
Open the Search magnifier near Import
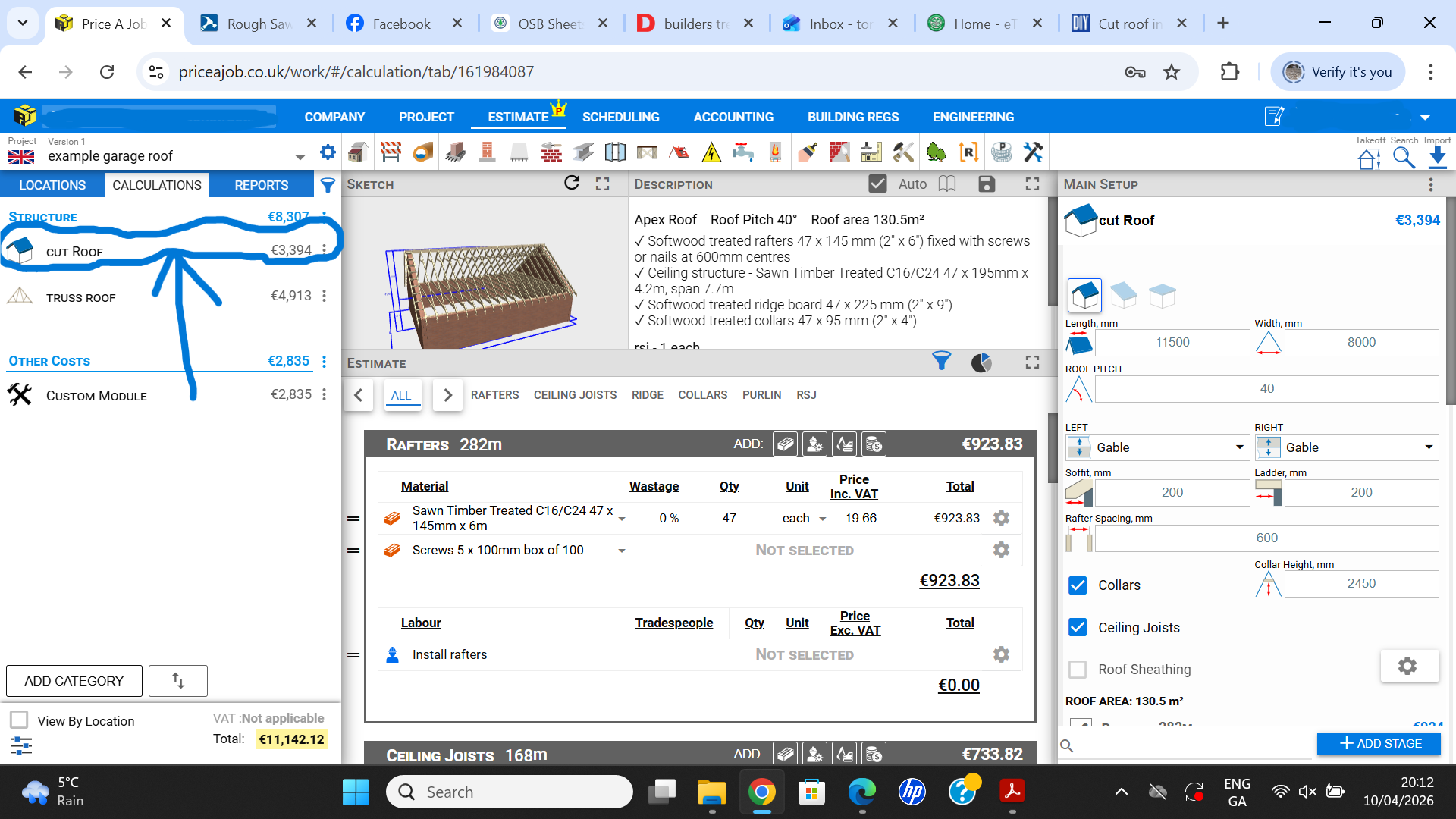[1404, 158]
